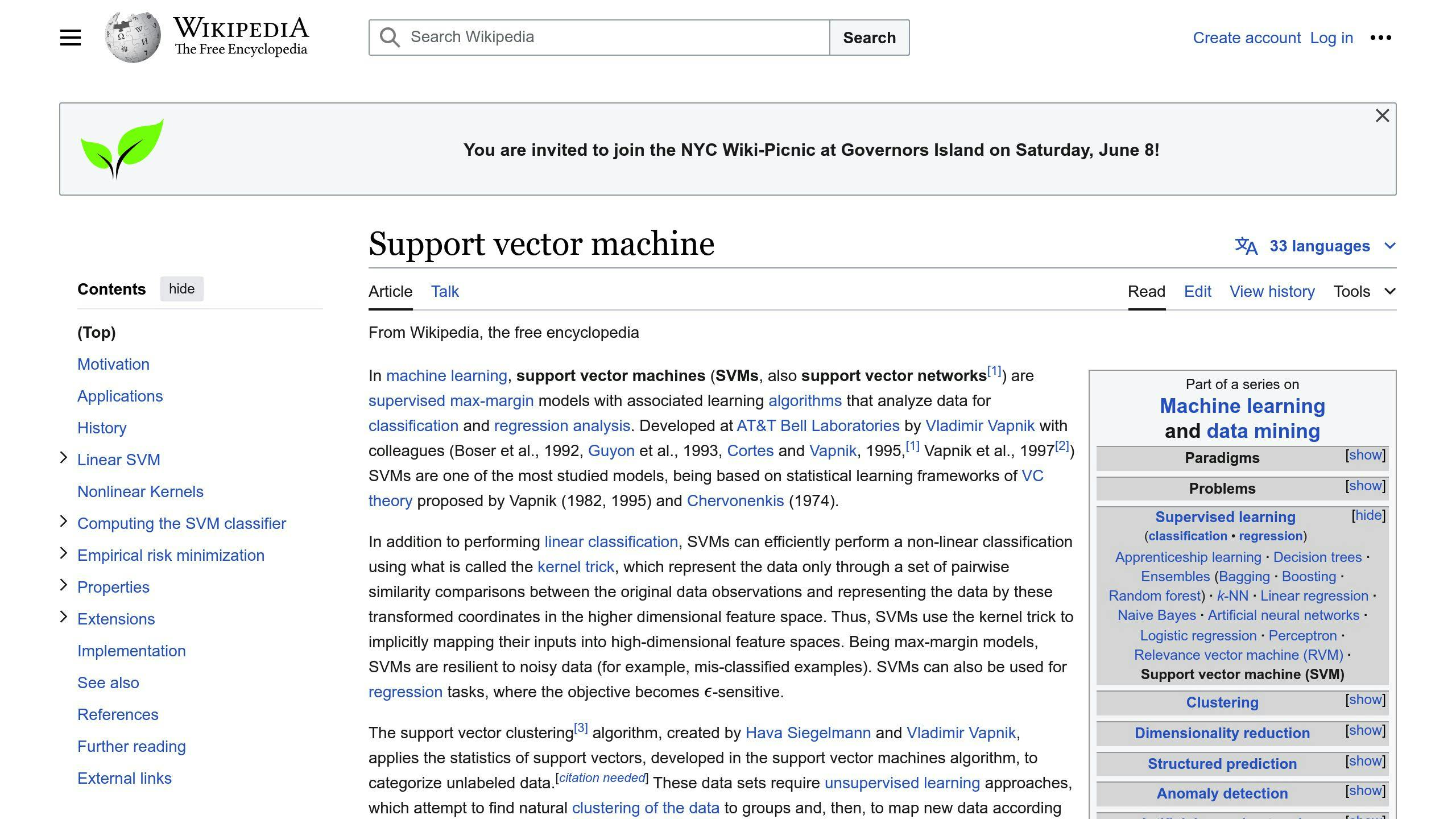
Task: Jump to References in Contents
Action: coord(118,714)
